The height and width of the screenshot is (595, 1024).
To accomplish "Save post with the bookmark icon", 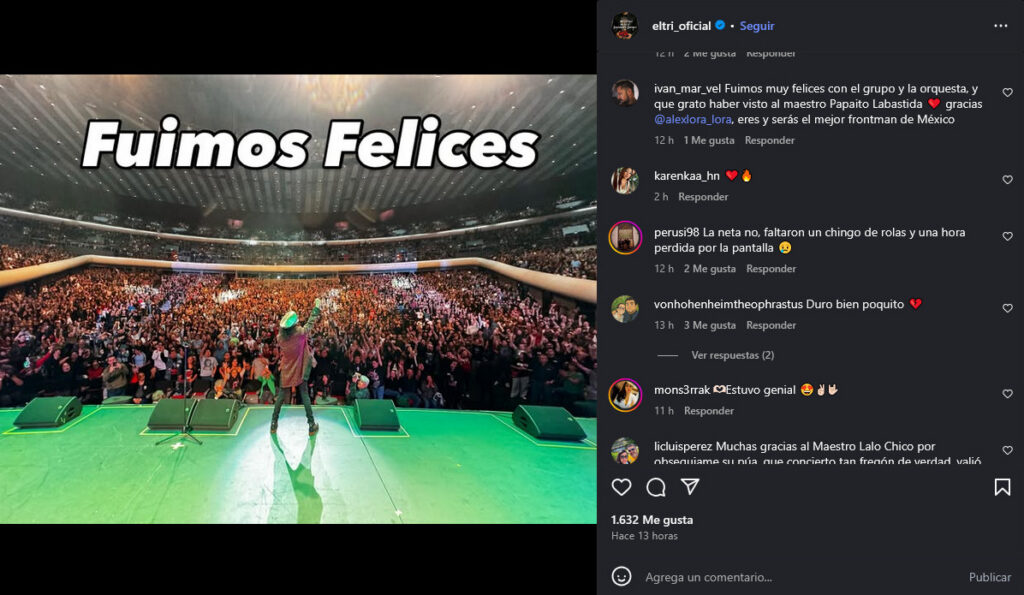I will click(x=1002, y=487).
